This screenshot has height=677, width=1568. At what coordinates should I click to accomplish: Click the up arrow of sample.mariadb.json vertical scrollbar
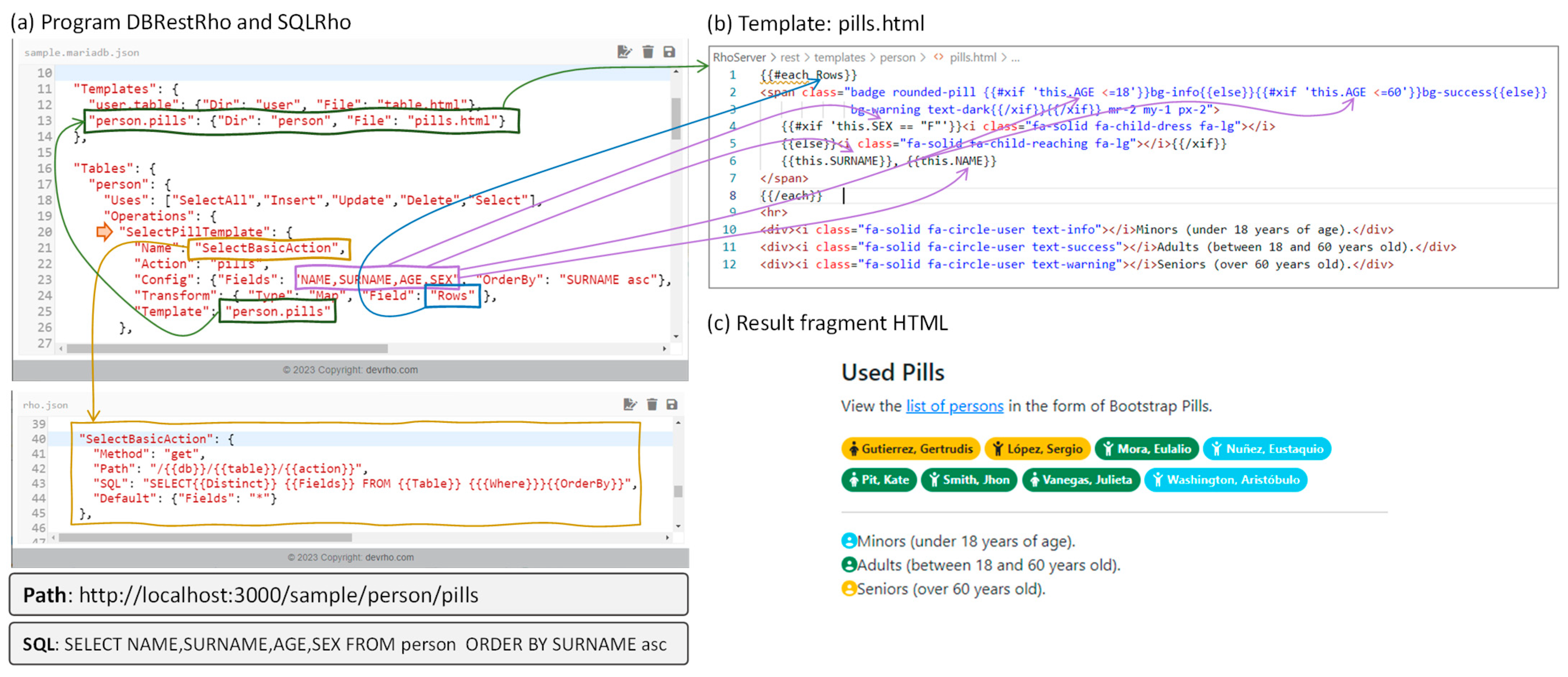(x=675, y=72)
